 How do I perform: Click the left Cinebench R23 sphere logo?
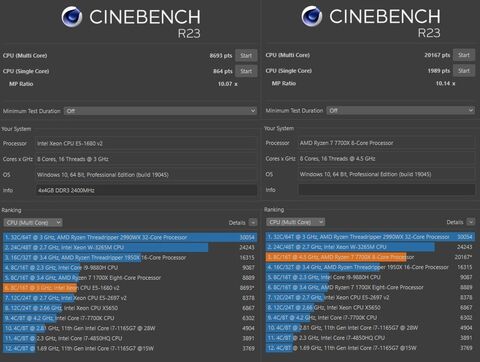click(72, 17)
